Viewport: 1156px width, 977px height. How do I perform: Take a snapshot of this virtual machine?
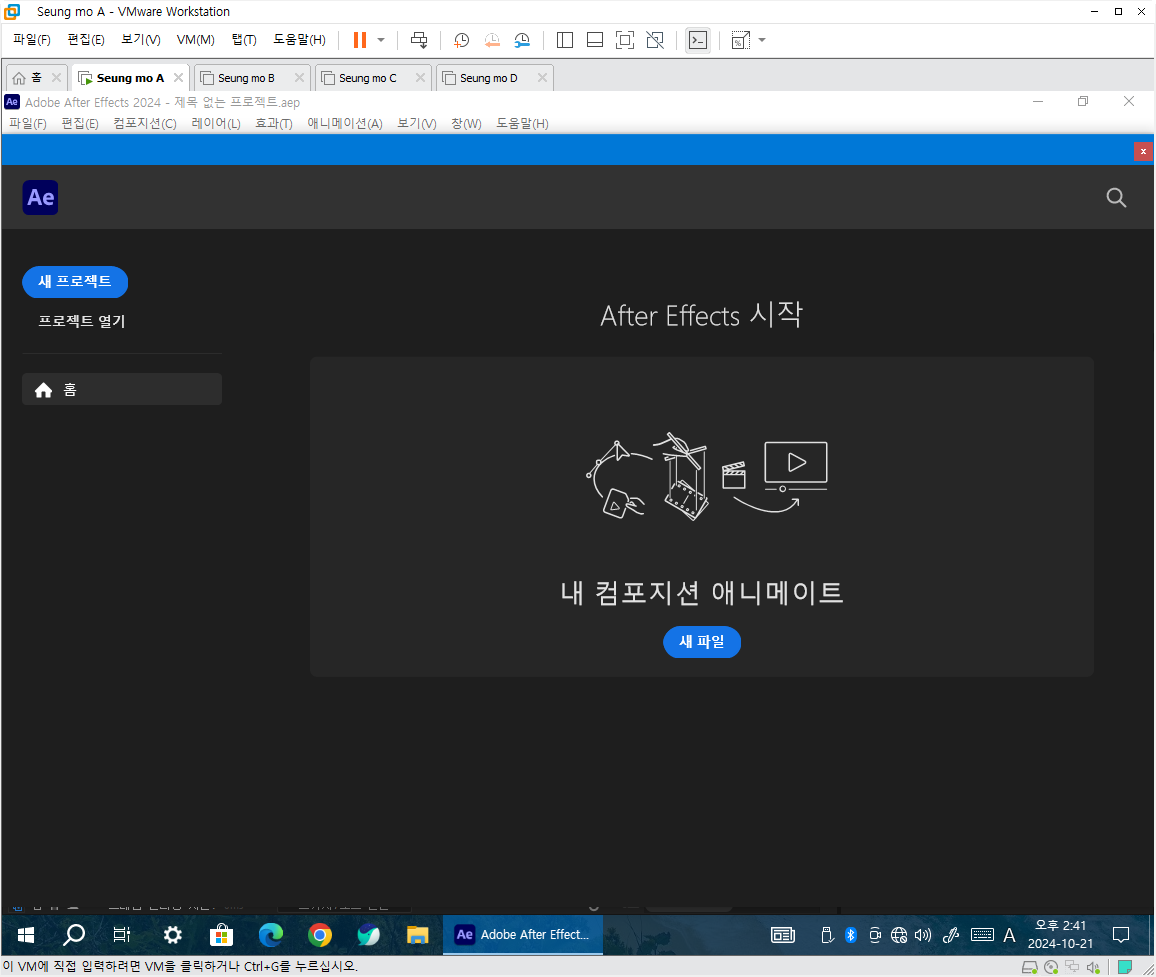[x=462, y=41]
